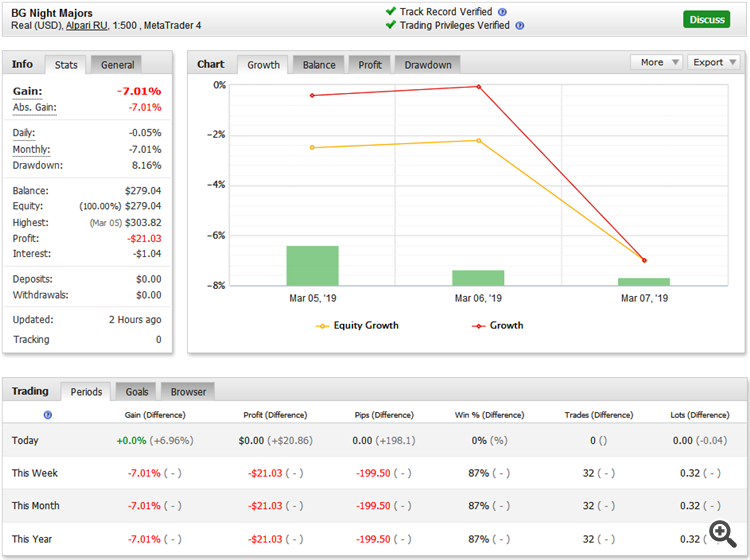Select the Growth chart tab
Screen dimensions: 750x560
point(263,65)
